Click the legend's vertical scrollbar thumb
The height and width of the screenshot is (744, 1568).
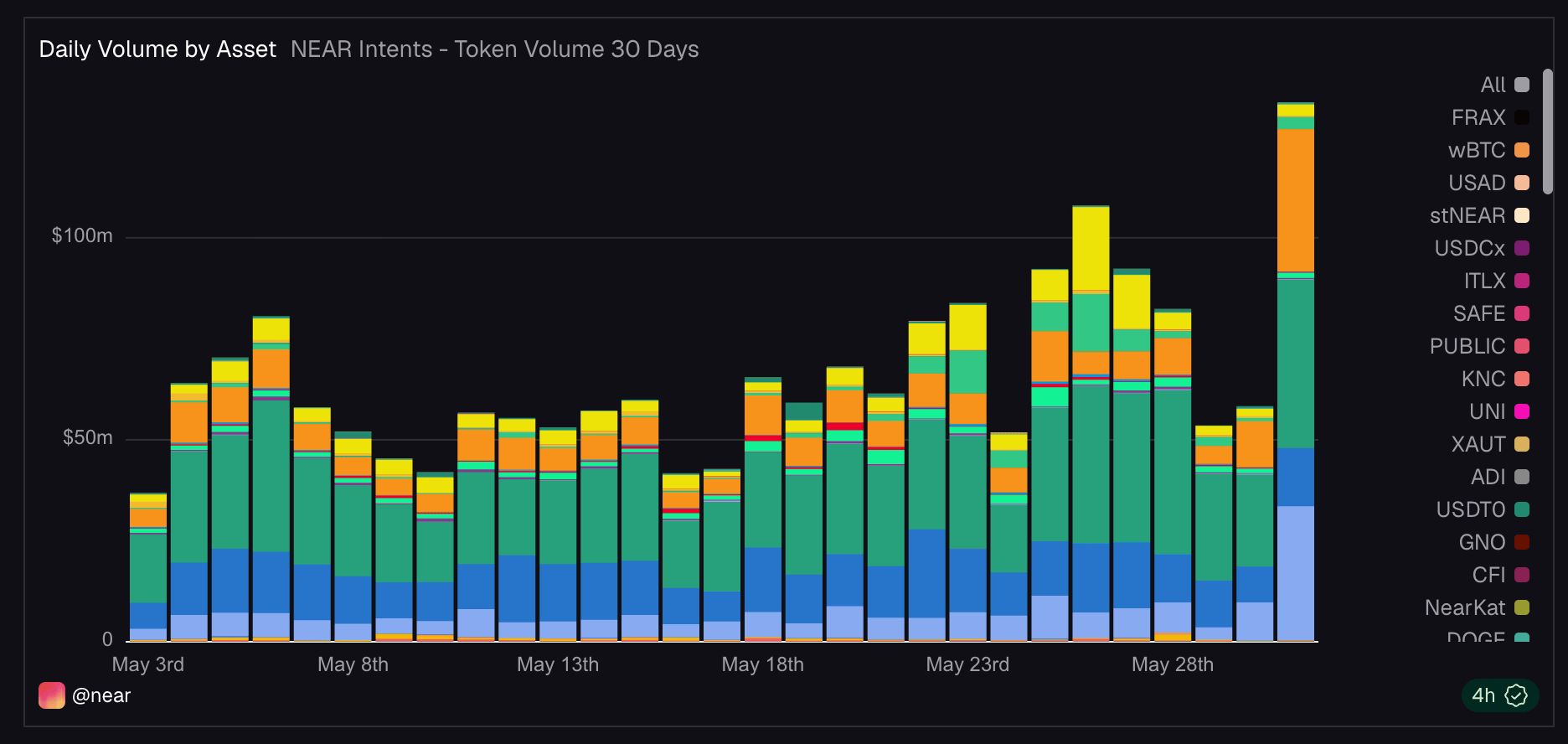(1548, 132)
